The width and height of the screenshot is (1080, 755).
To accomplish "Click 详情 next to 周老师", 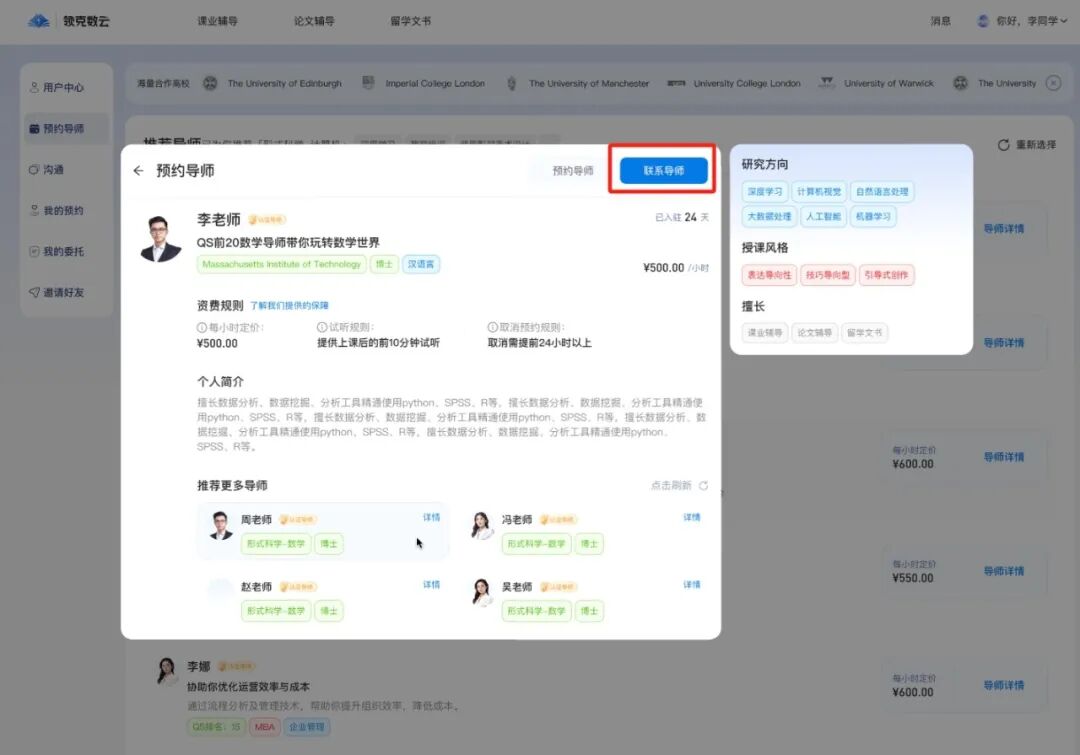I will (x=431, y=517).
